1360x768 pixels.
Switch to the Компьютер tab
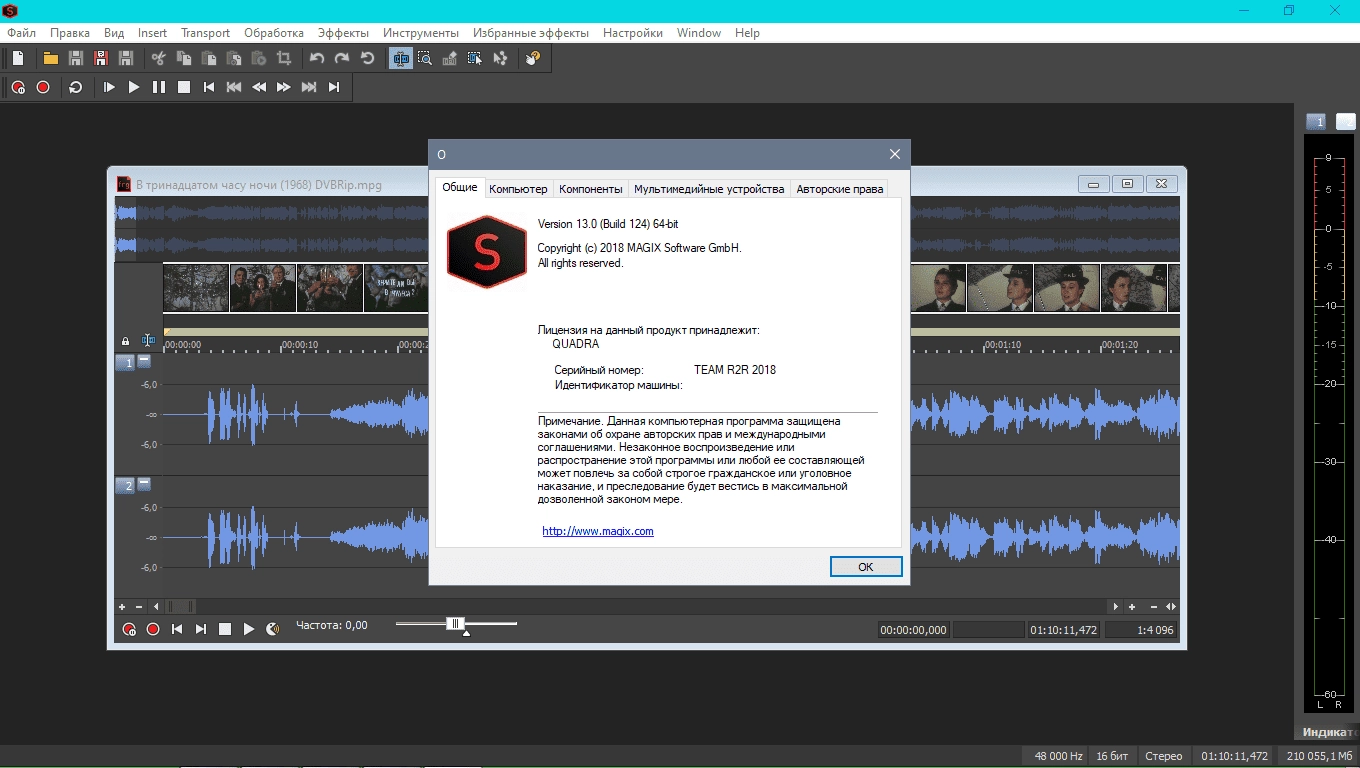pyautogui.click(x=518, y=189)
